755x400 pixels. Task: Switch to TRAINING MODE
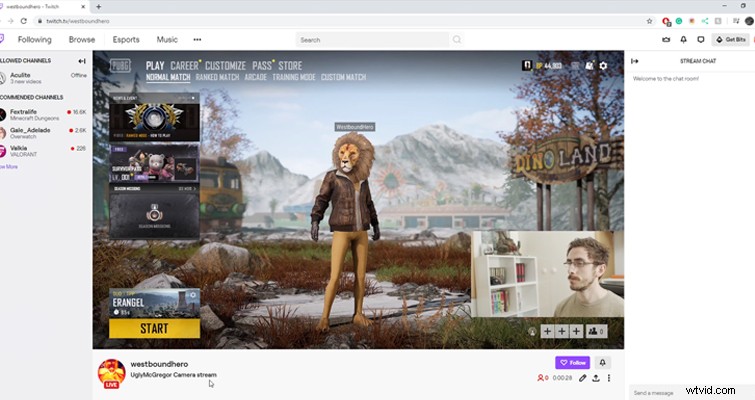[294, 77]
